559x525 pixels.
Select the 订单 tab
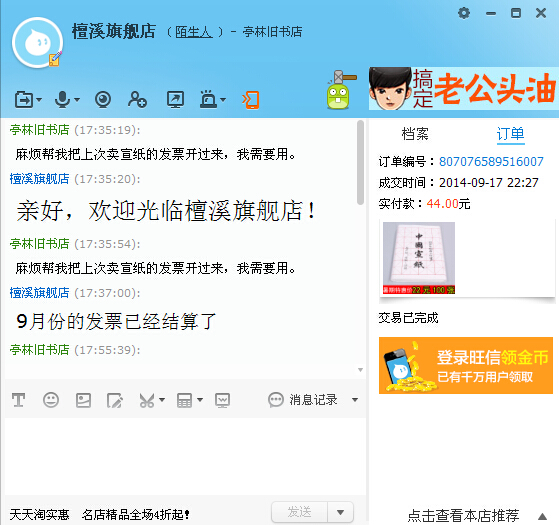click(511, 134)
